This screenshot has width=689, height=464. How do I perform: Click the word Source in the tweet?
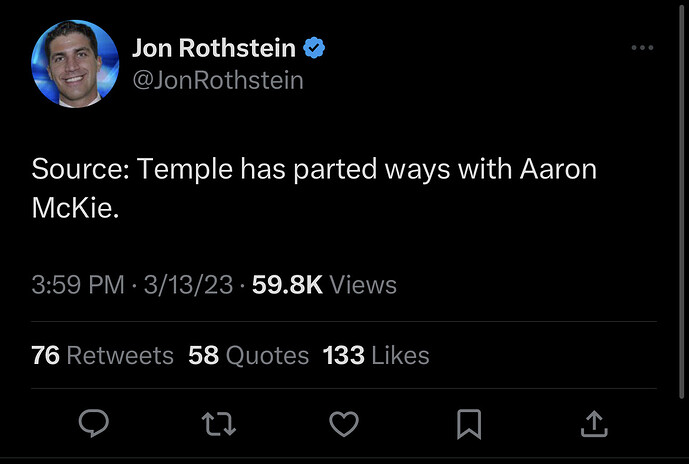point(78,169)
